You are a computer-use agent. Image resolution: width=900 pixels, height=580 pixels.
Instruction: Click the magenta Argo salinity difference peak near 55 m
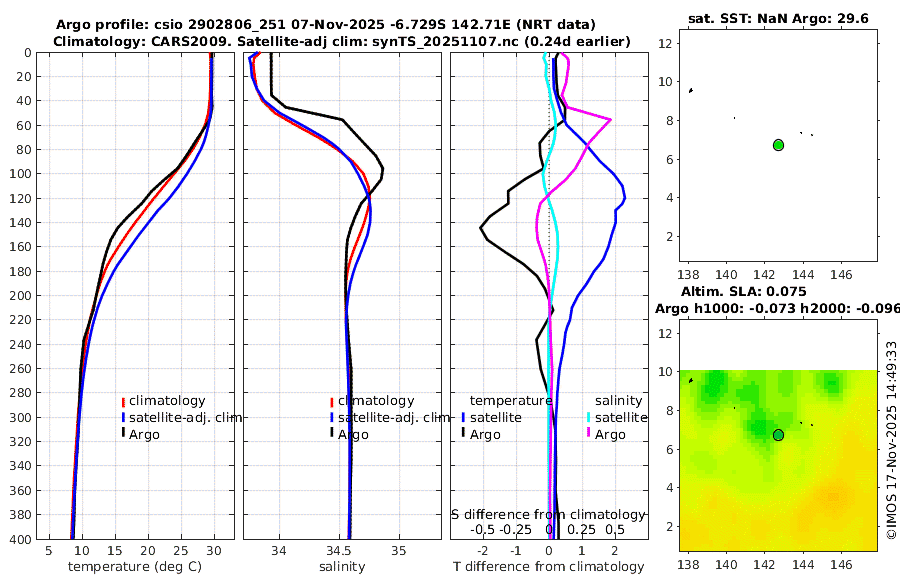click(x=610, y=120)
